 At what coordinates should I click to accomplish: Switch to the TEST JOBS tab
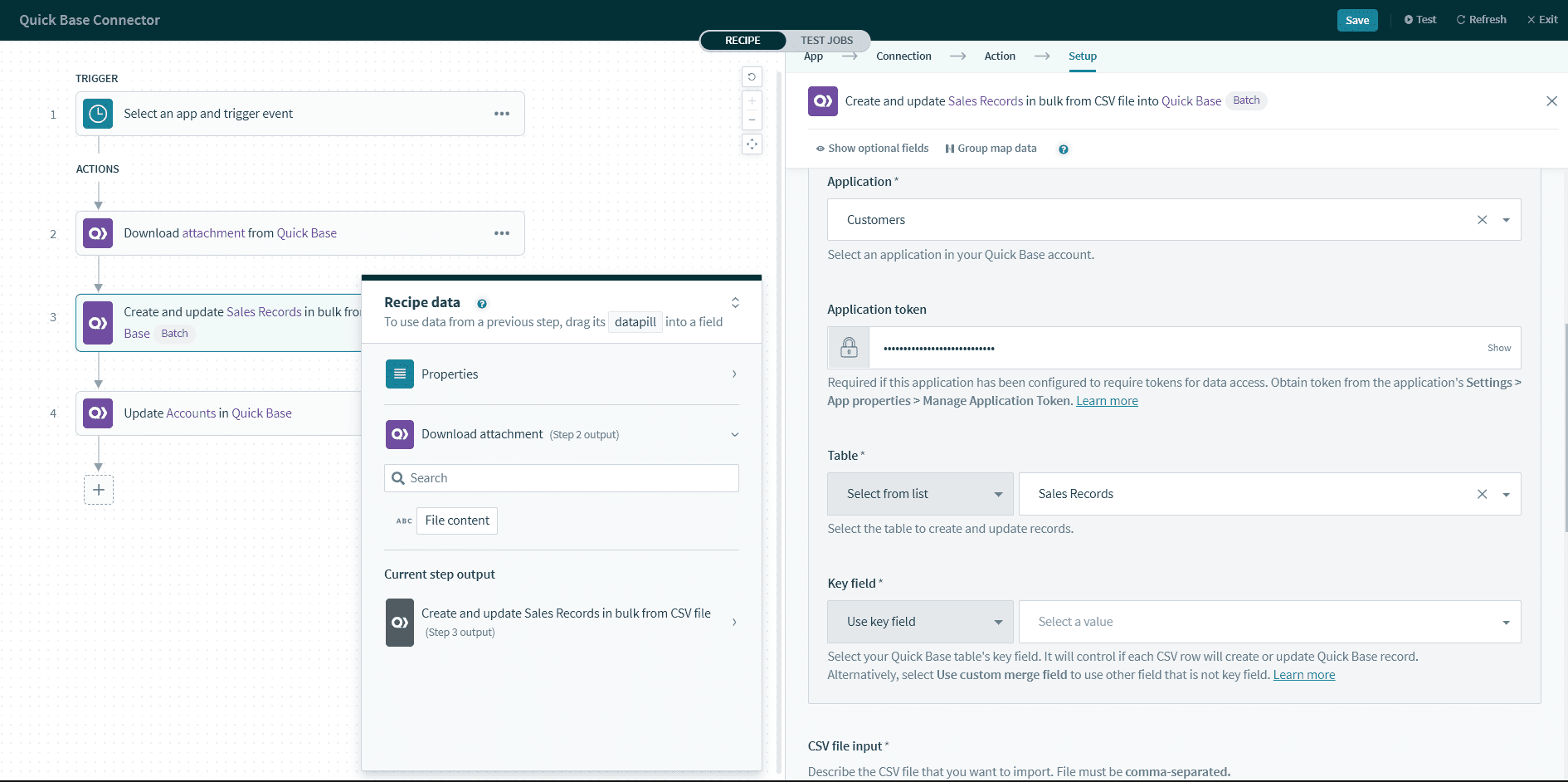[826, 40]
